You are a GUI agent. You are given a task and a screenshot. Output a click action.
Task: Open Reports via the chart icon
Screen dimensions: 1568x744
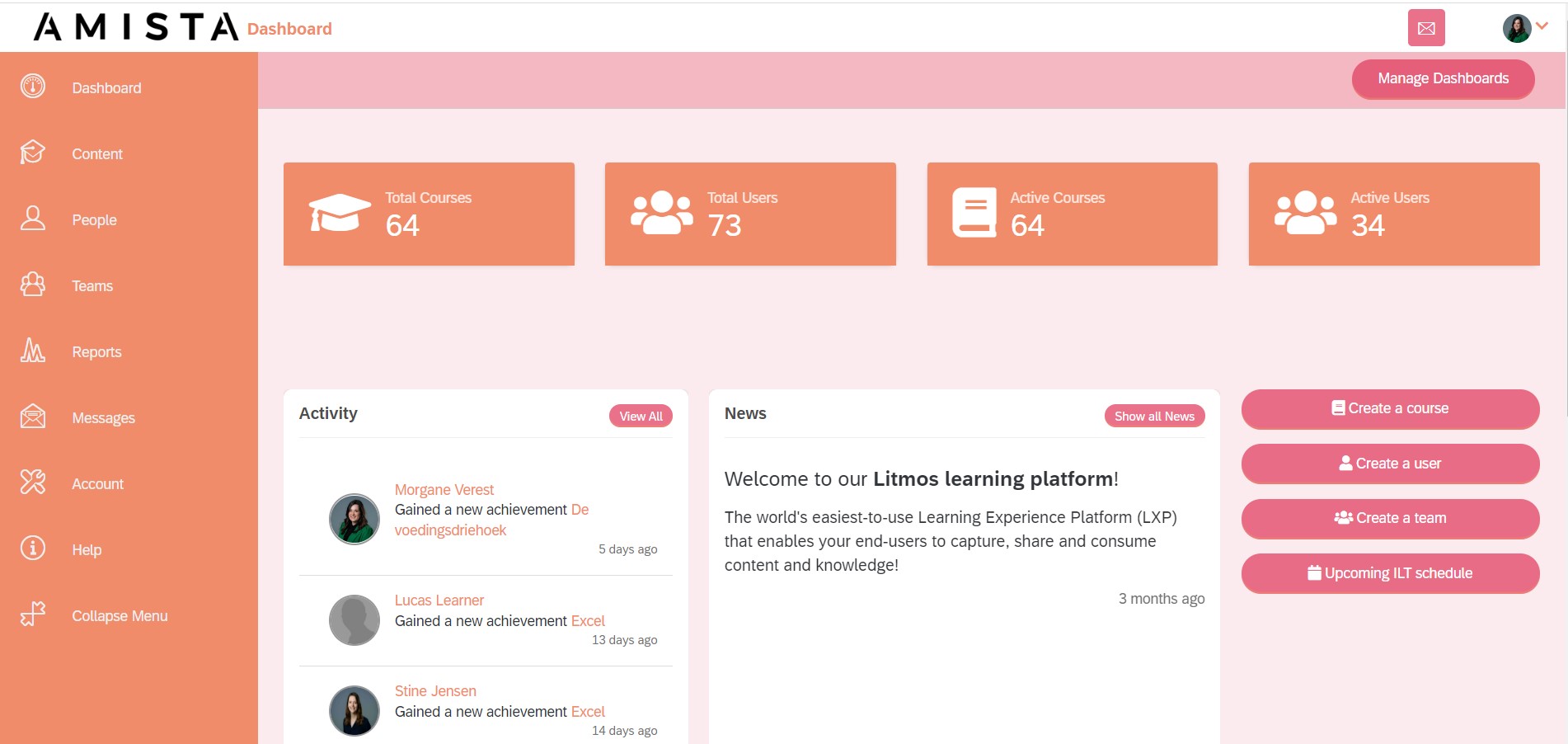(31, 351)
